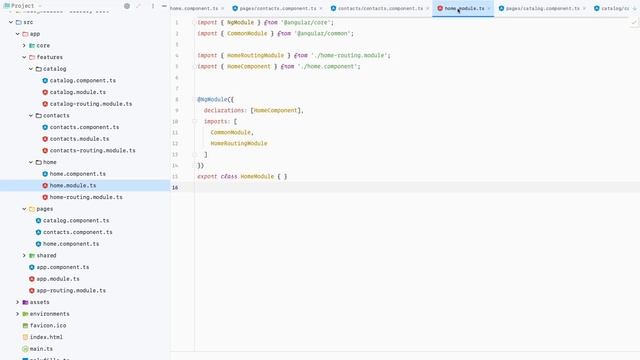Expand the assets folder
The width and height of the screenshot is (640, 360).
point(18,302)
